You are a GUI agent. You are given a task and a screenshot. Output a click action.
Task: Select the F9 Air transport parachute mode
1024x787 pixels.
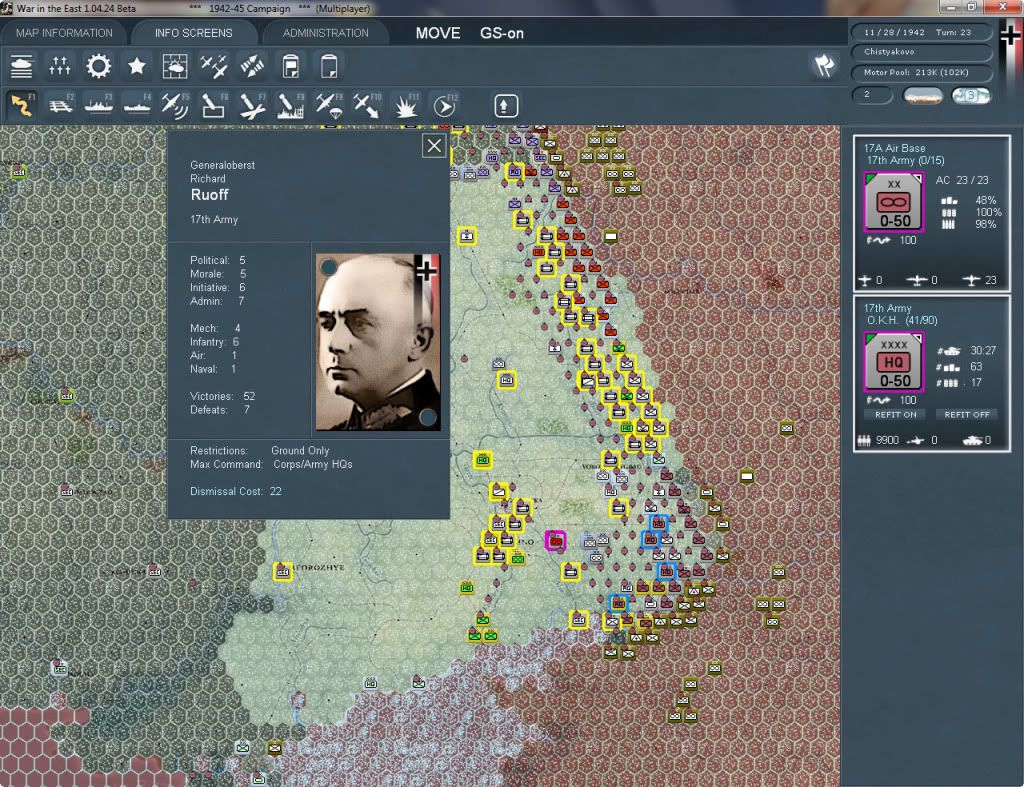(x=328, y=105)
